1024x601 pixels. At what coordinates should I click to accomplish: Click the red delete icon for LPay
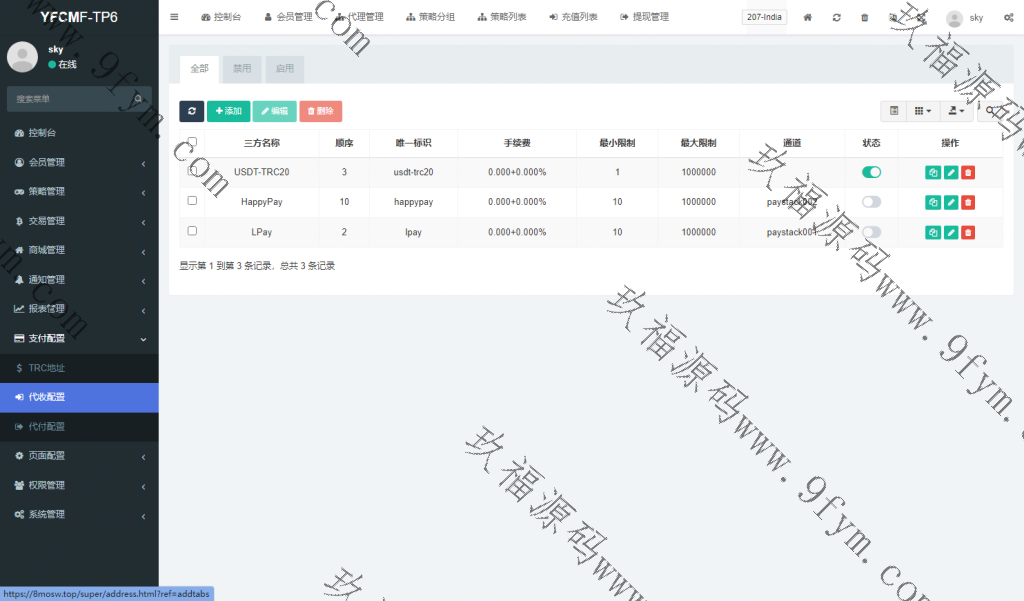968,232
